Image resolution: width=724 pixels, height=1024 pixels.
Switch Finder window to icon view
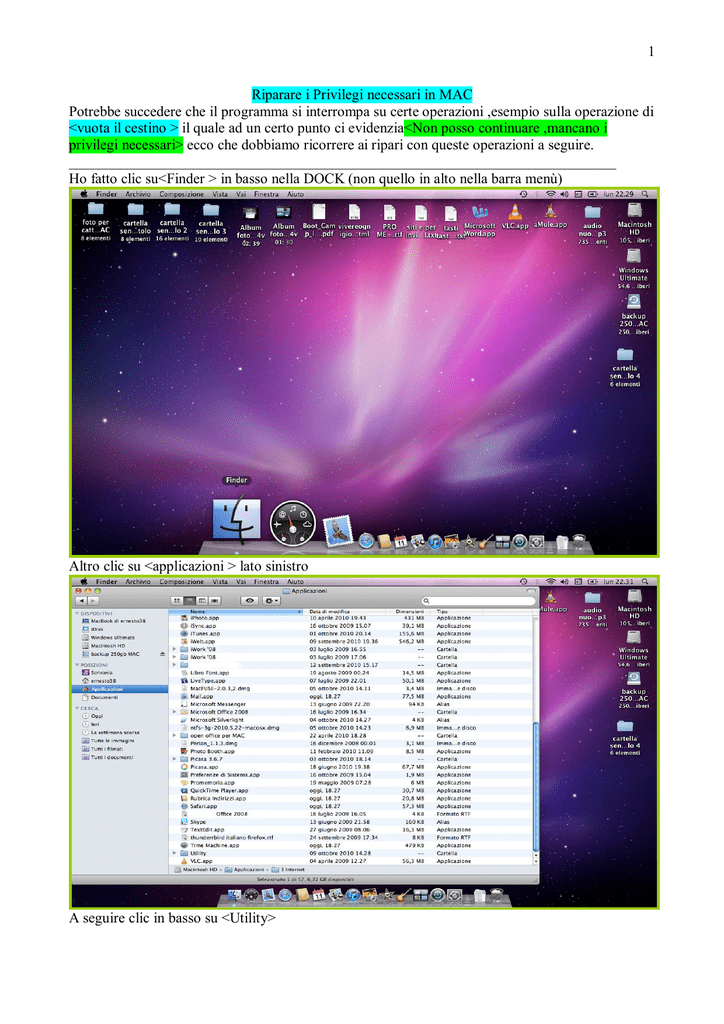click(177, 600)
